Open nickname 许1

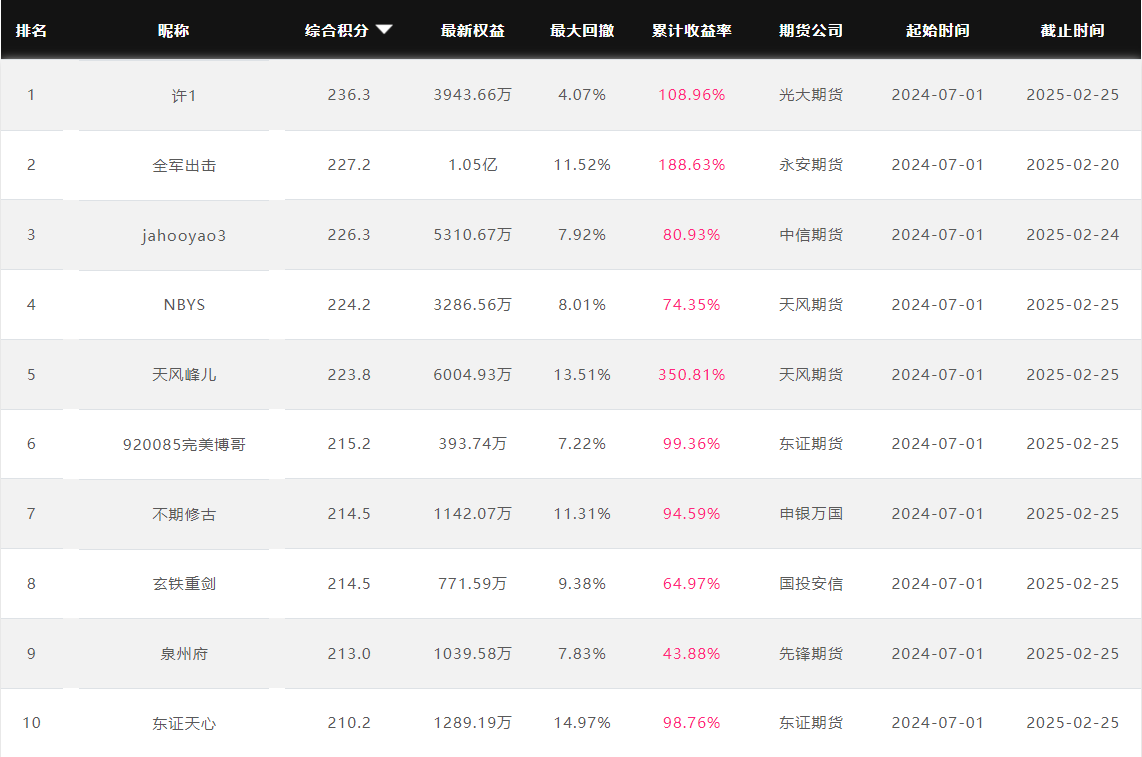click(x=184, y=95)
